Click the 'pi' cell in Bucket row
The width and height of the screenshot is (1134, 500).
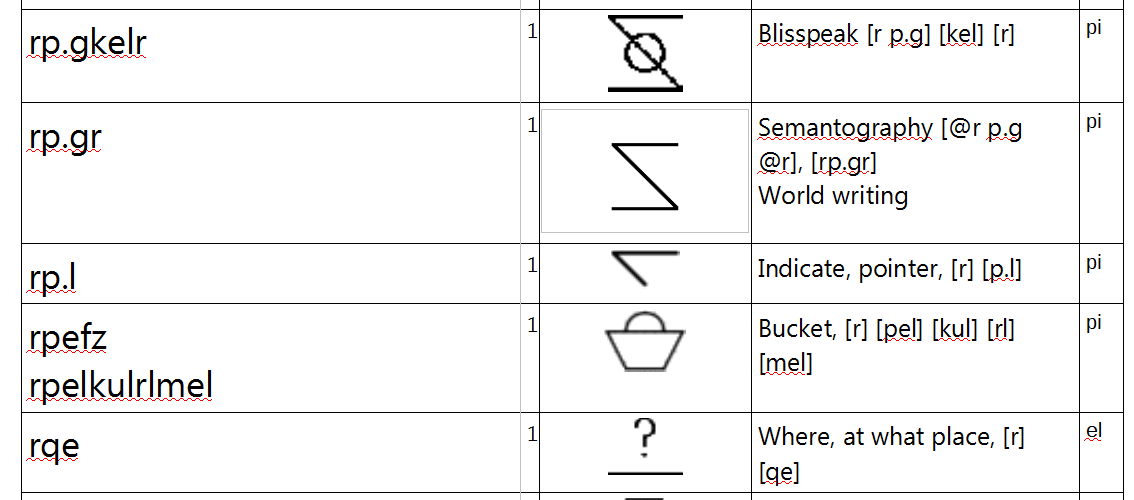1093,323
